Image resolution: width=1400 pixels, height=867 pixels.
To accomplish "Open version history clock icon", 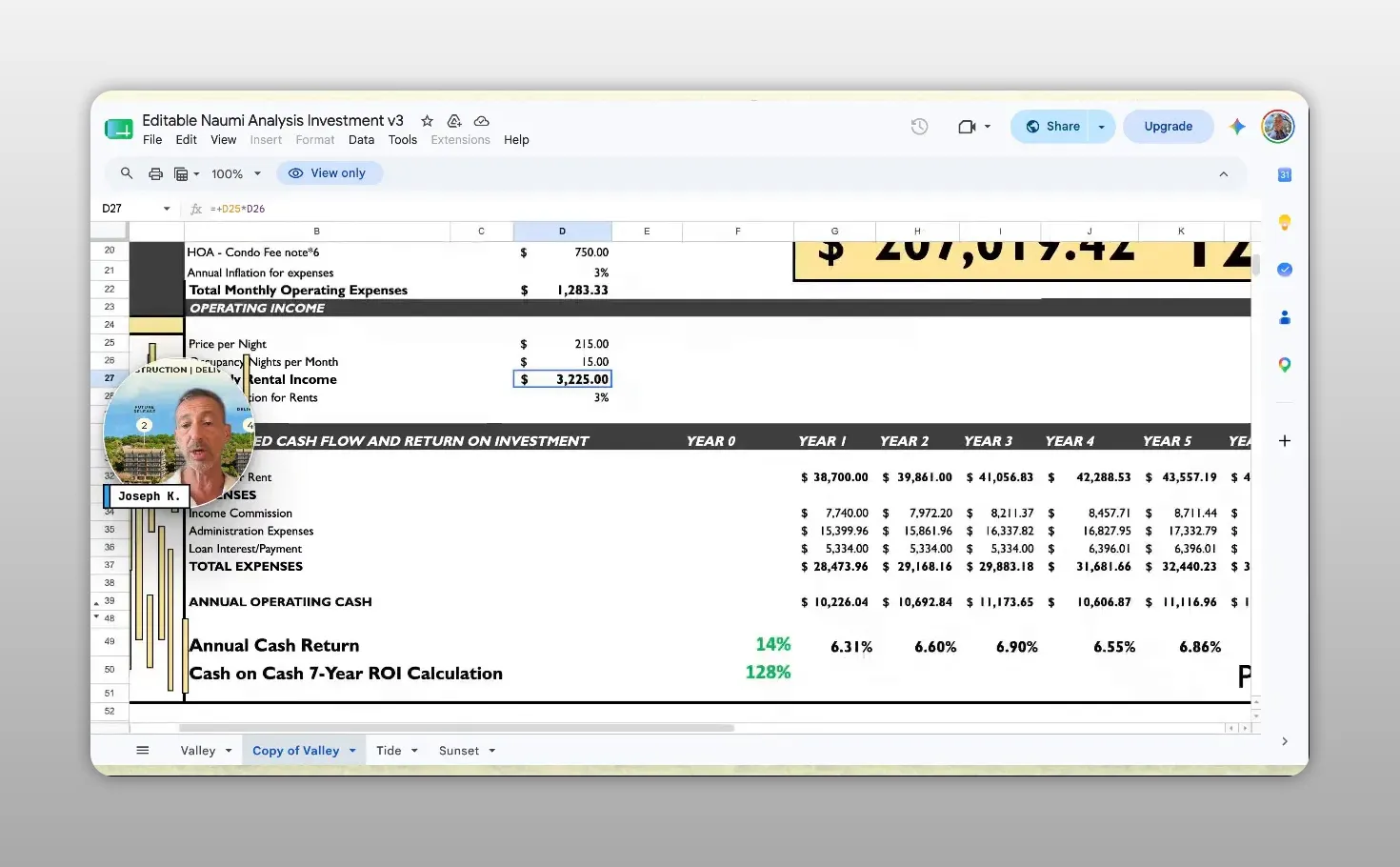I will (x=919, y=127).
